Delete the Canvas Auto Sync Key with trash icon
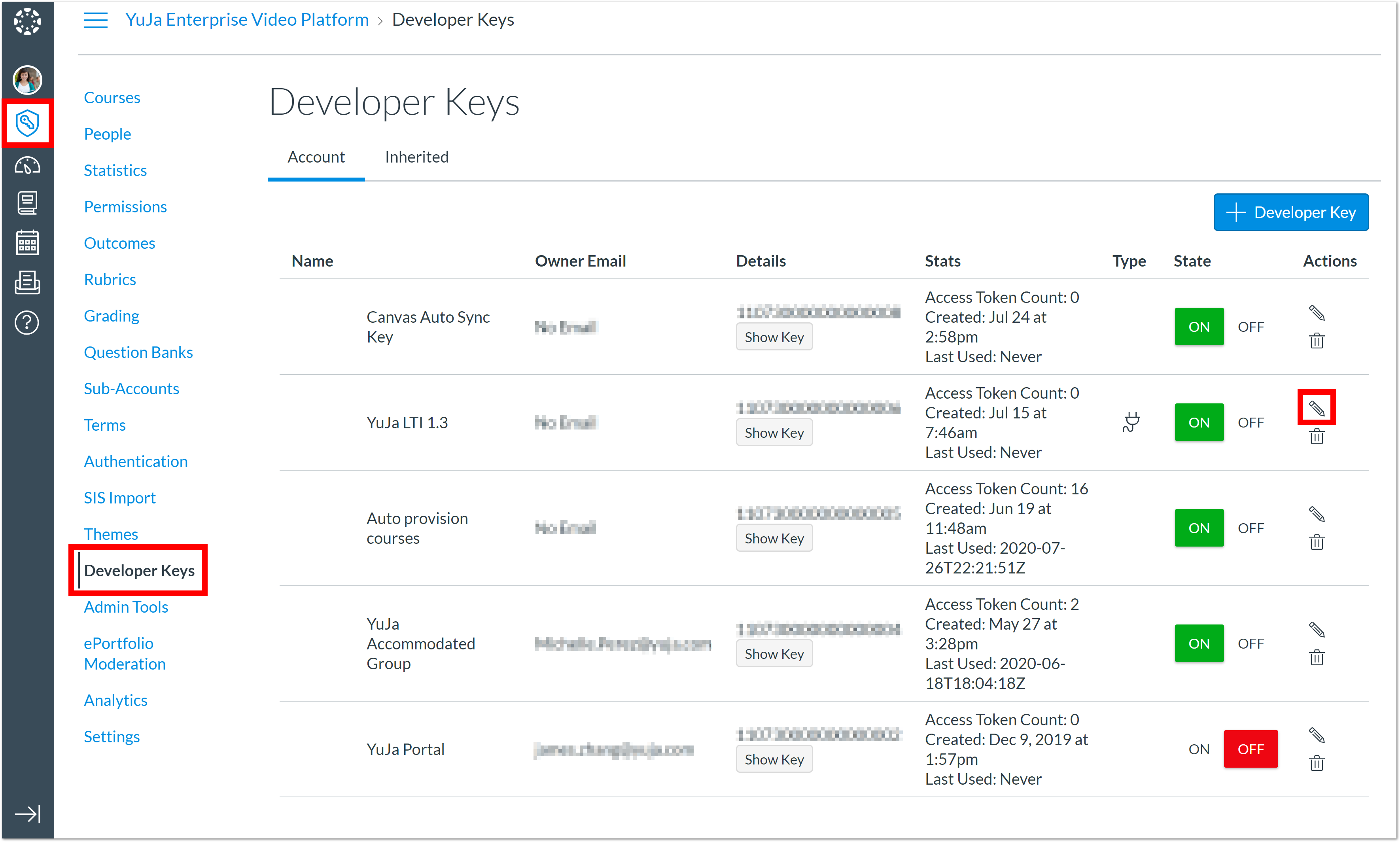Screen dimensions: 1400x842 [1316, 341]
